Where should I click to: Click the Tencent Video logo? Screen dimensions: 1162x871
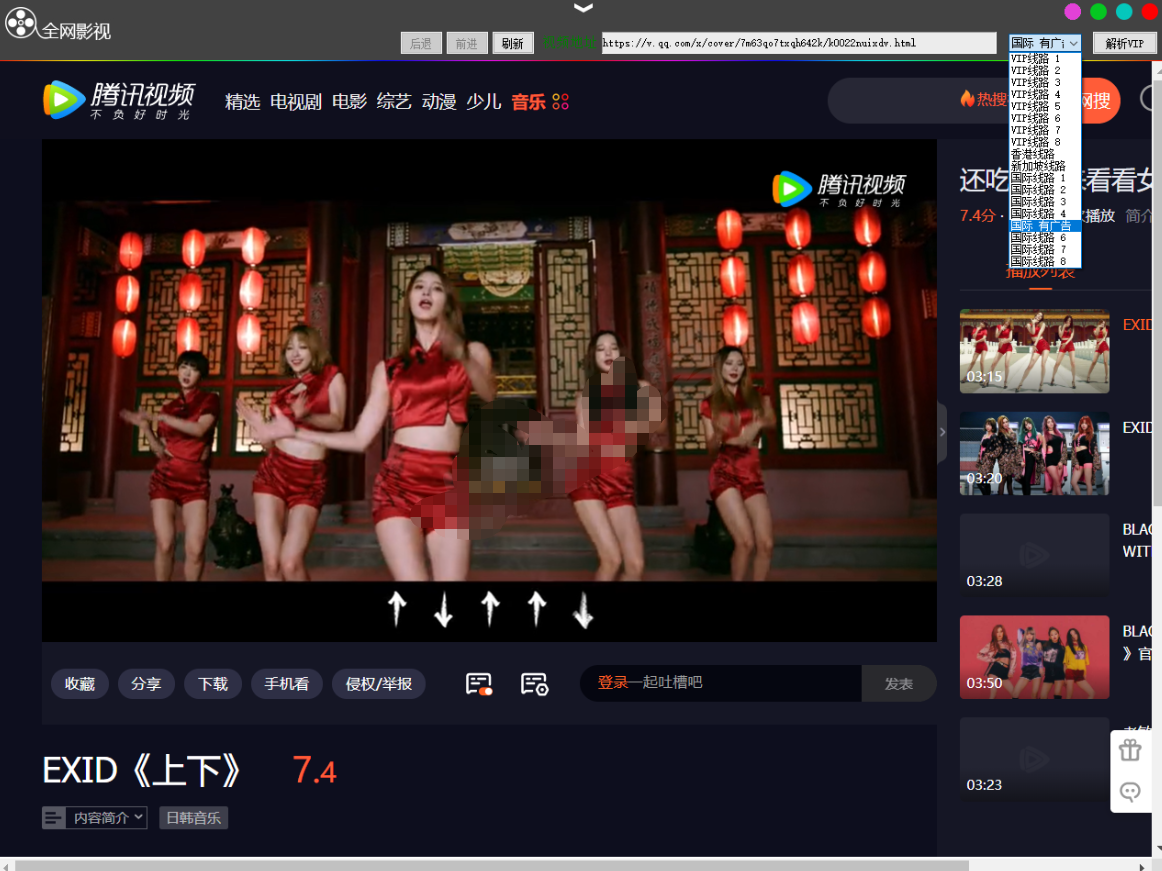click(x=118, y=100)
